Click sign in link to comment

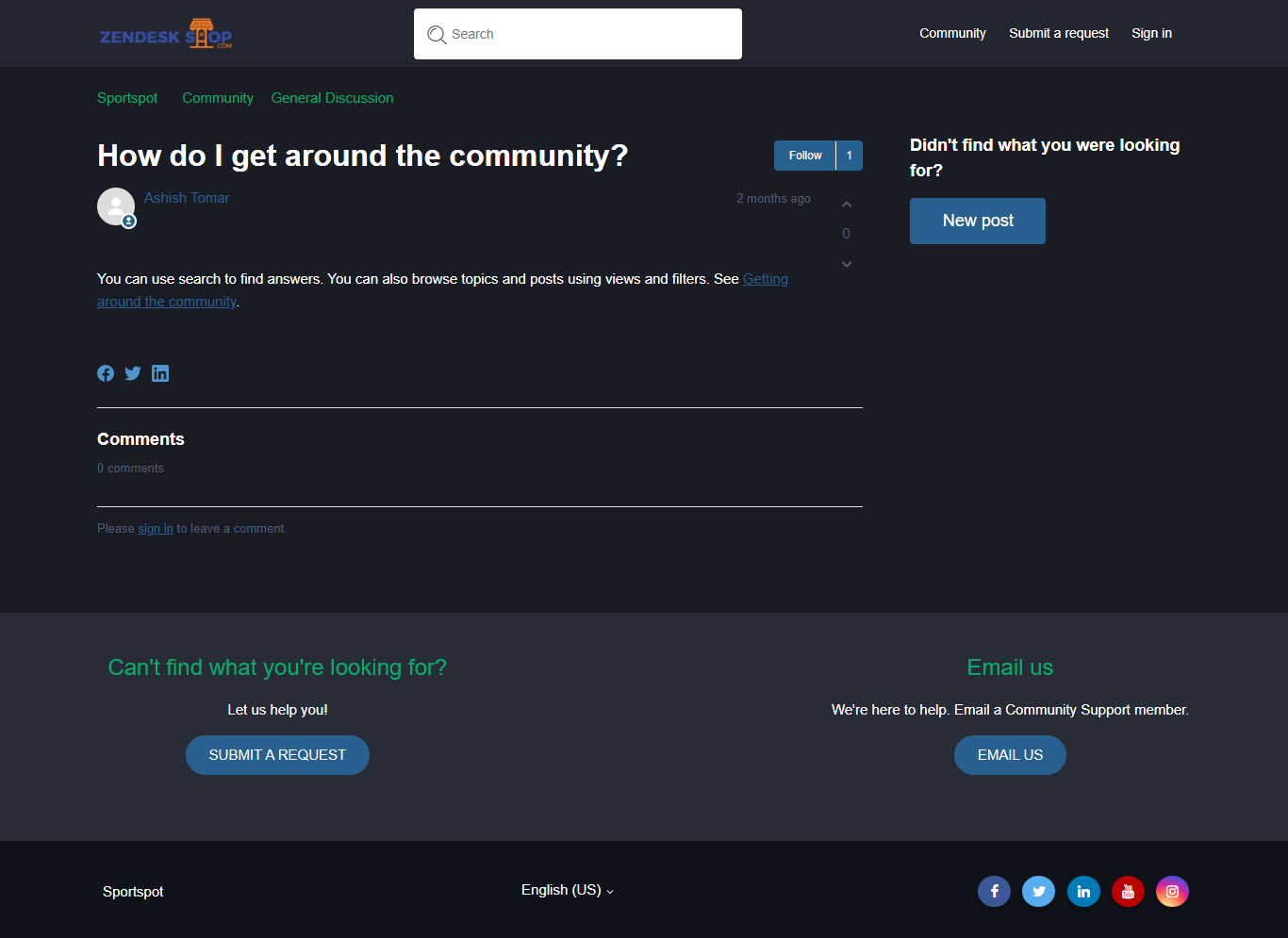click(156, 529)
